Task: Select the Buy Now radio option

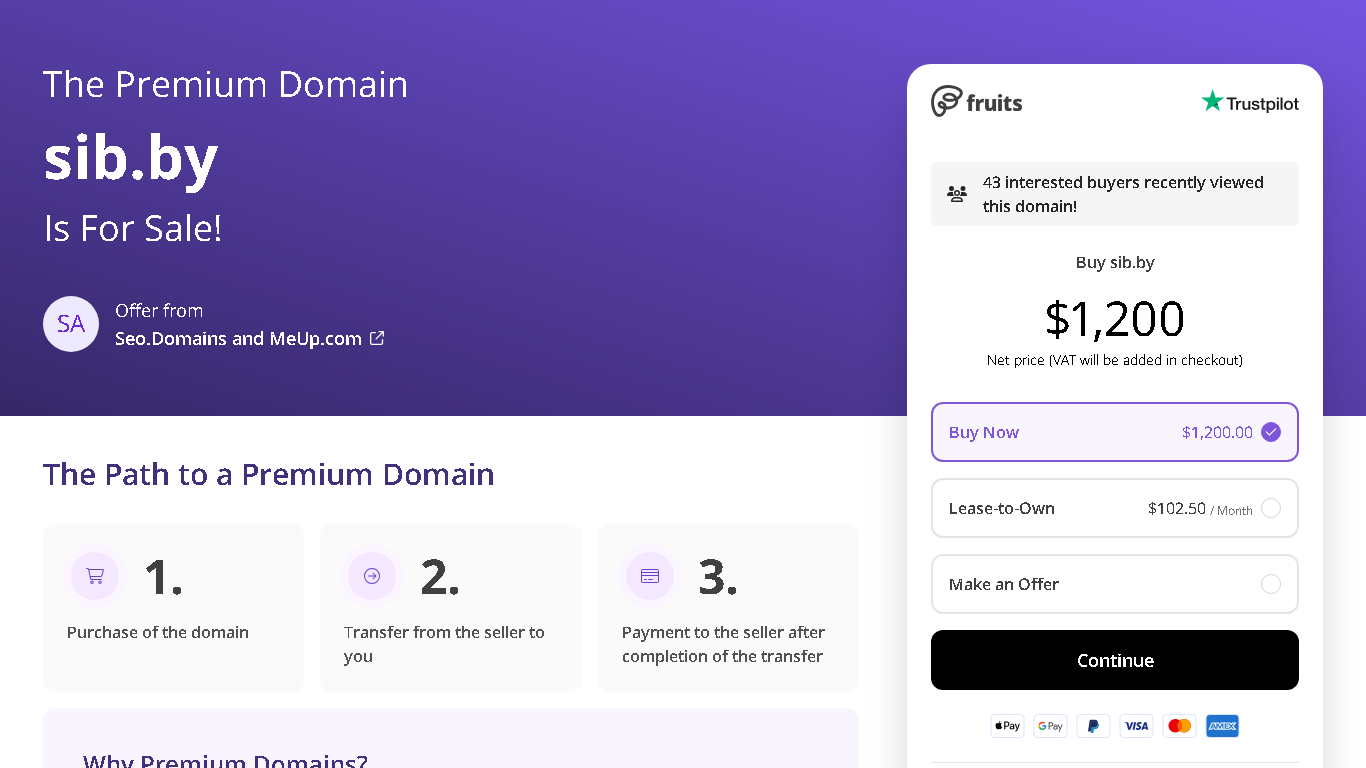Action: (x=1115, y=432)
